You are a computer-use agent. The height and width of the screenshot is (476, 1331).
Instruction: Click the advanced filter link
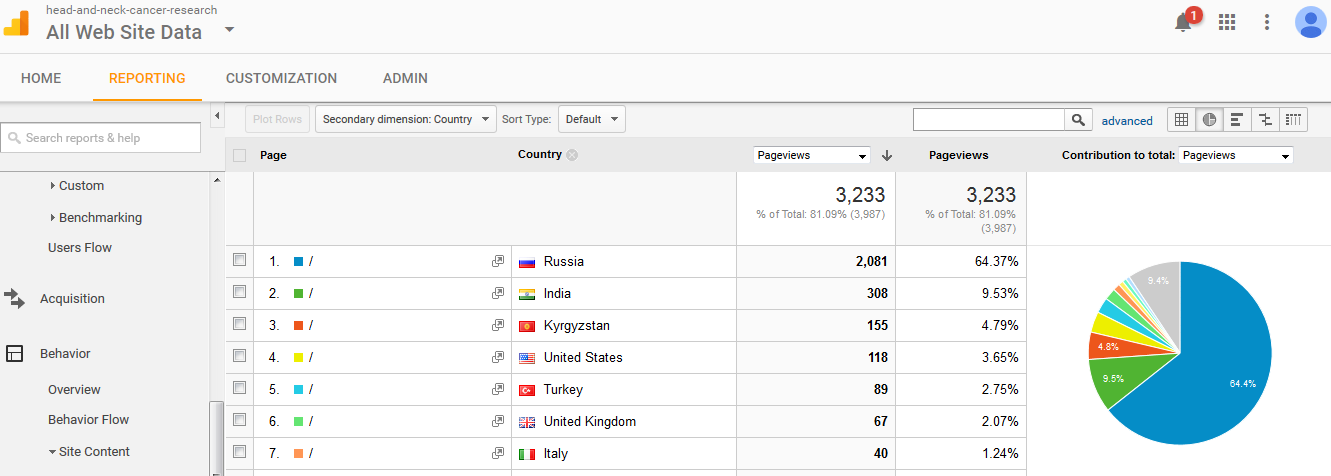pos(1127,120)
